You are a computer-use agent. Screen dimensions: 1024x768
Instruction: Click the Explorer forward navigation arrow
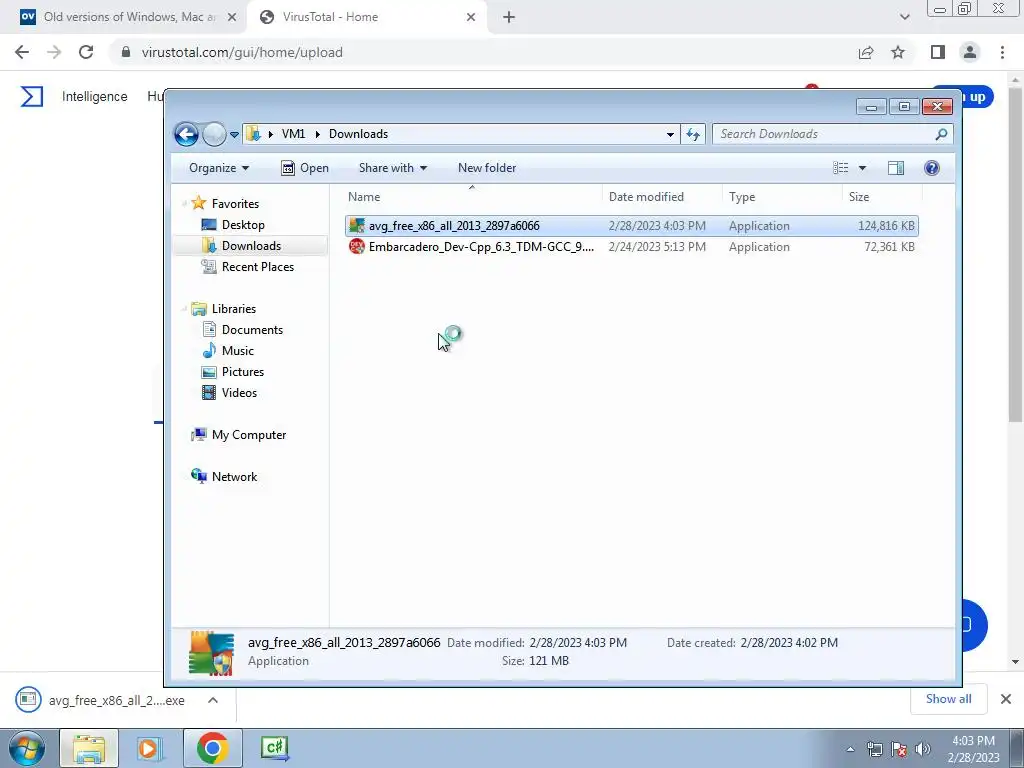pos(214,135)
